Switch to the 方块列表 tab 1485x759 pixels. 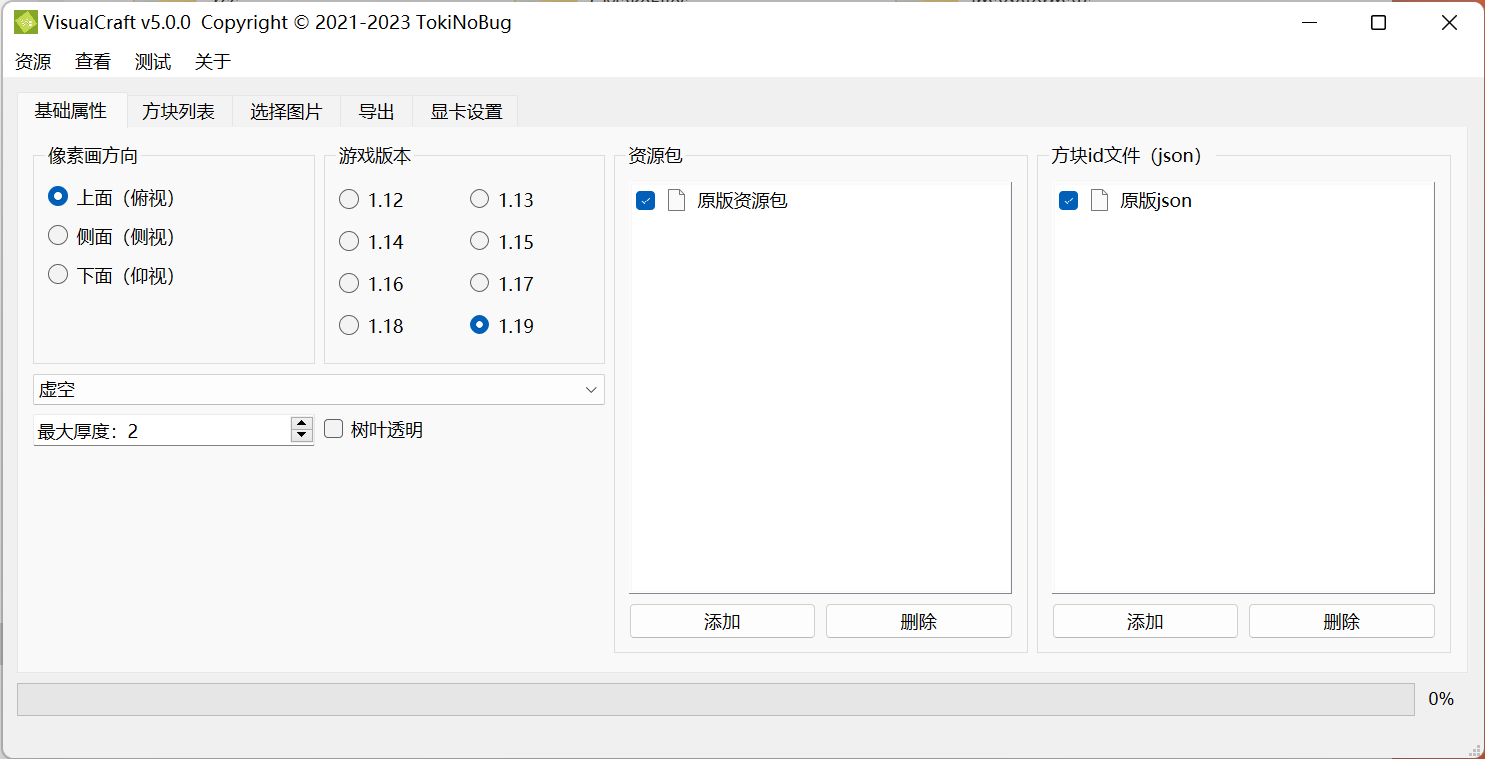point(179,112)
